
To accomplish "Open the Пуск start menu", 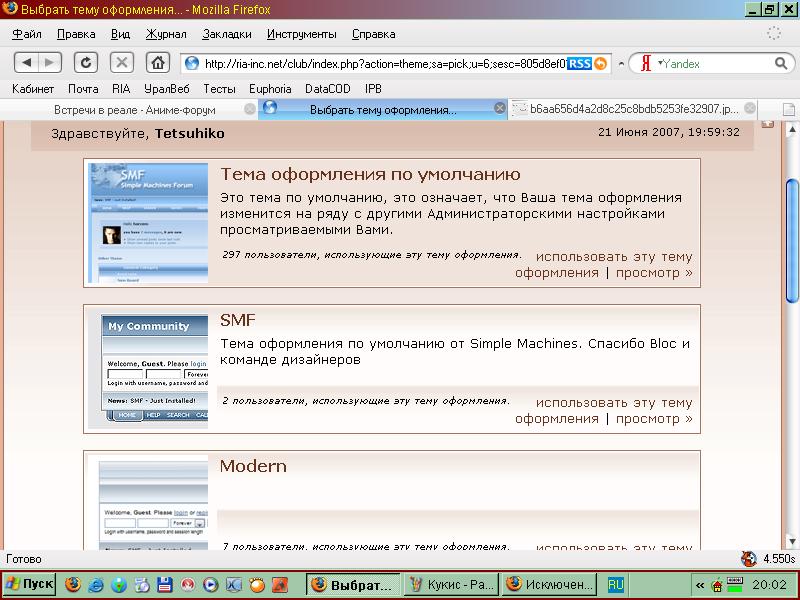I will (30, 584).
